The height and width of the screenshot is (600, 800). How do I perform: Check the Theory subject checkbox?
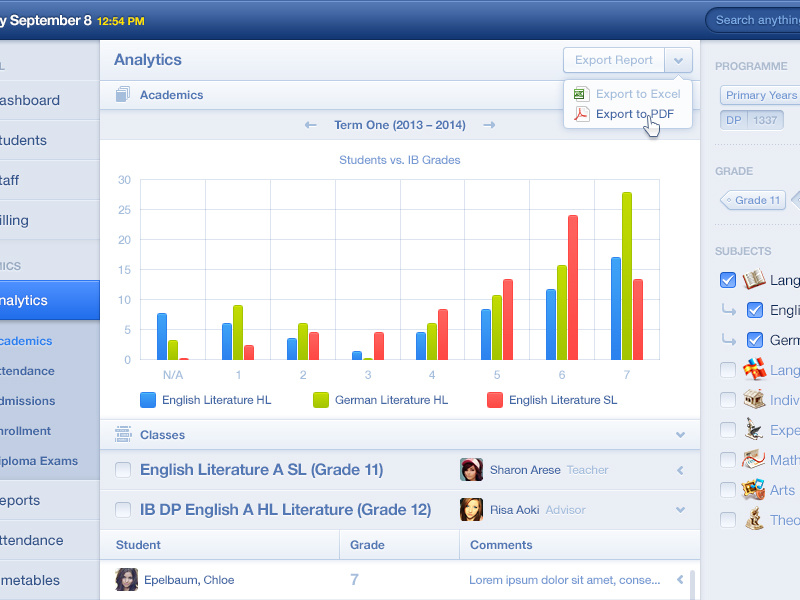click(728, 520)
